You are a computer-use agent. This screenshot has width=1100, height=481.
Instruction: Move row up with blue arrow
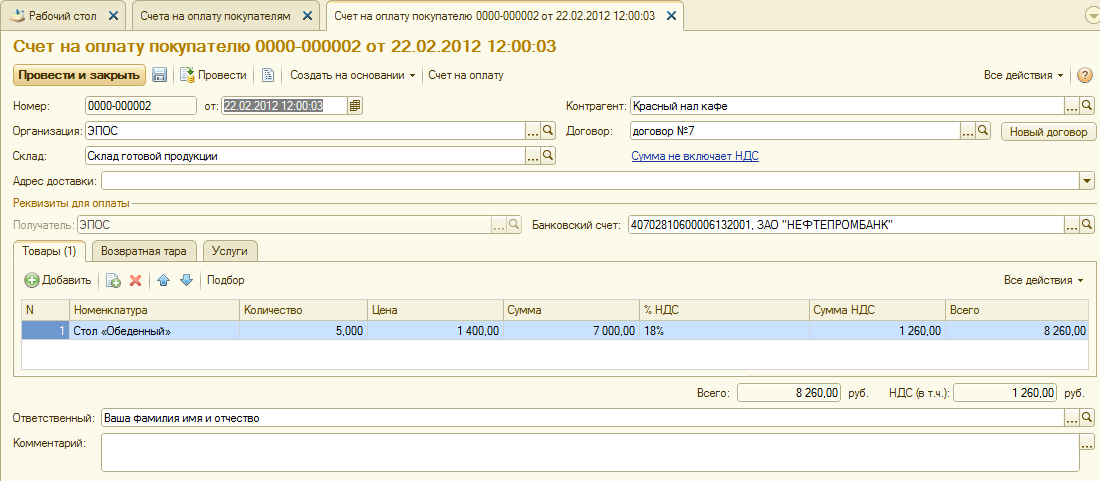pyautogui.click(x=163, y=280)
